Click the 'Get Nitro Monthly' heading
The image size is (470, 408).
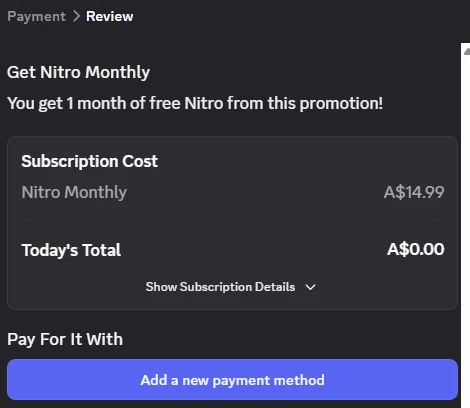pyautogui.click(x=78, y=72)
